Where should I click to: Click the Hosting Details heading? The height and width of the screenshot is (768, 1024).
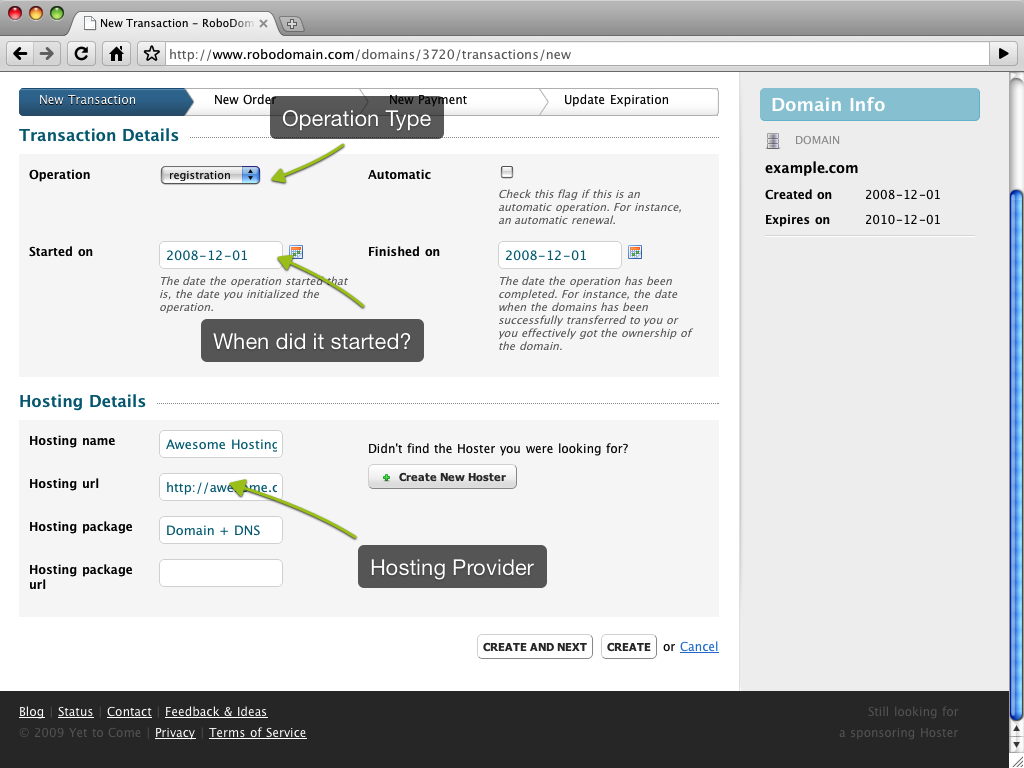[82, 401]
